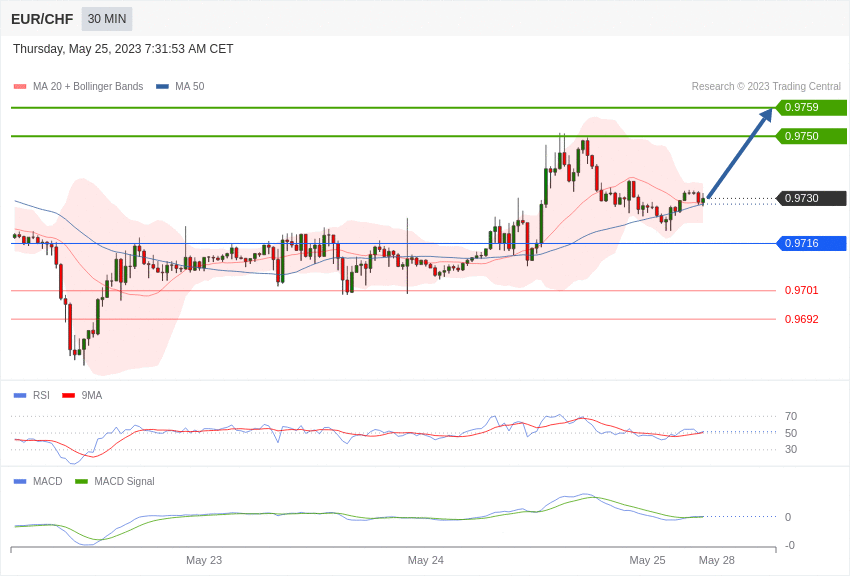Click the RSI 30 axis value
Image resolution: width=850 pixels, height=576 pixels.
[x=791, y=449]
